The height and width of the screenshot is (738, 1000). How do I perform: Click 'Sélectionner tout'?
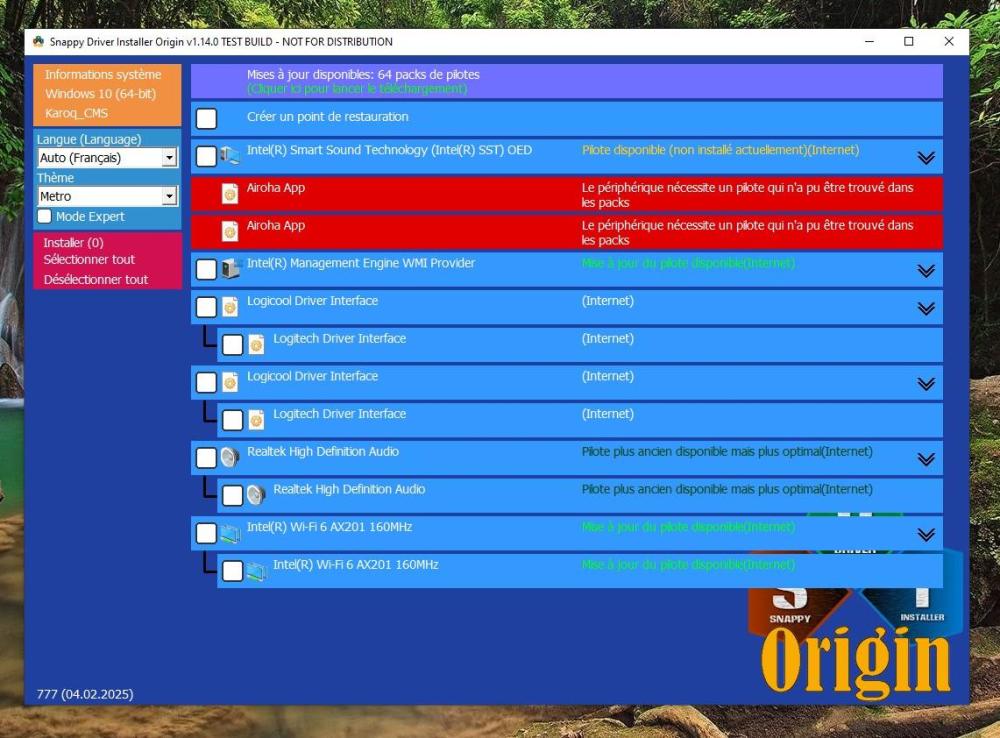(x=89, y=260)
